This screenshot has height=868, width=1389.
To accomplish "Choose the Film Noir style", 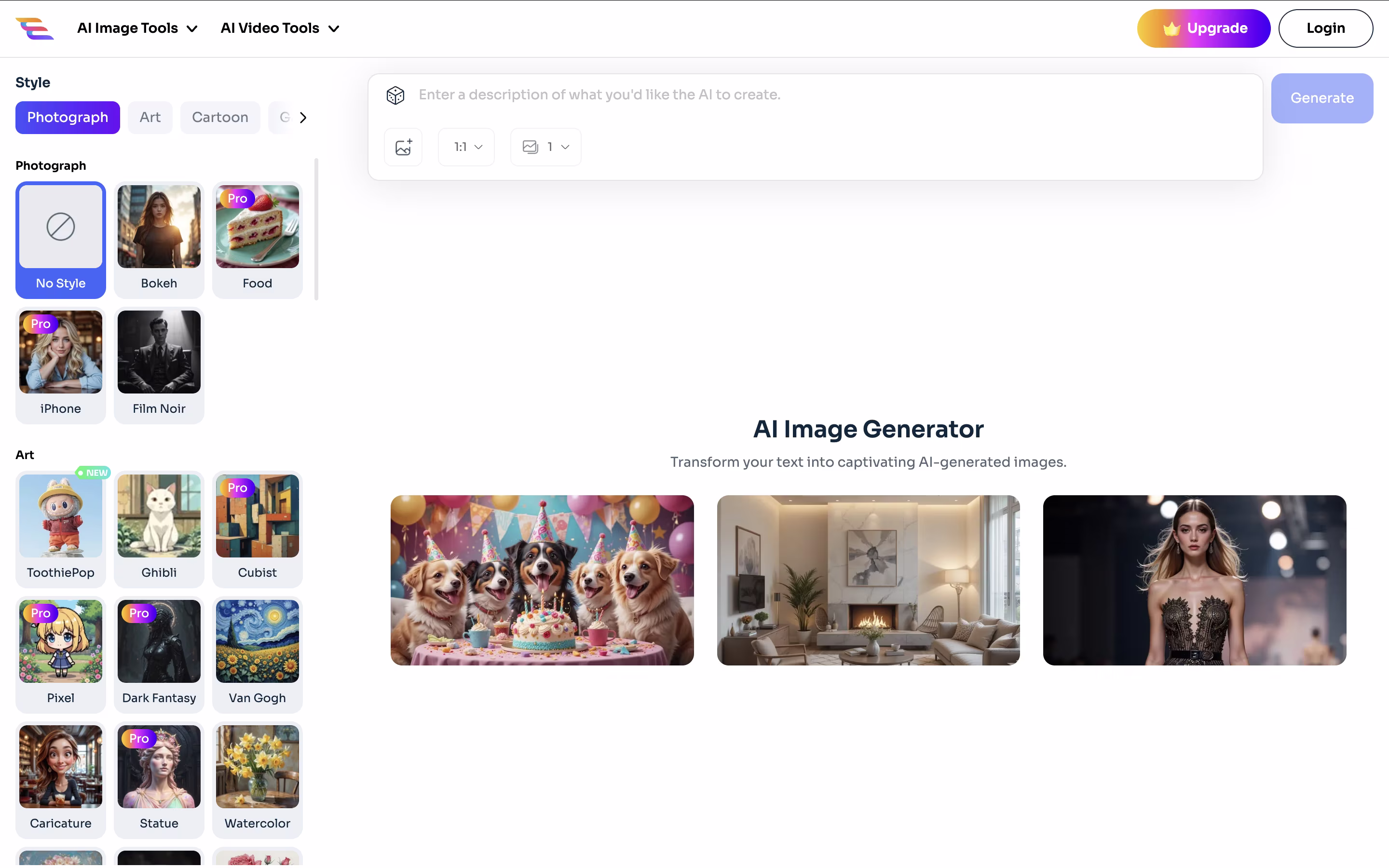I will pyautogui.click(x=159, y=366).
